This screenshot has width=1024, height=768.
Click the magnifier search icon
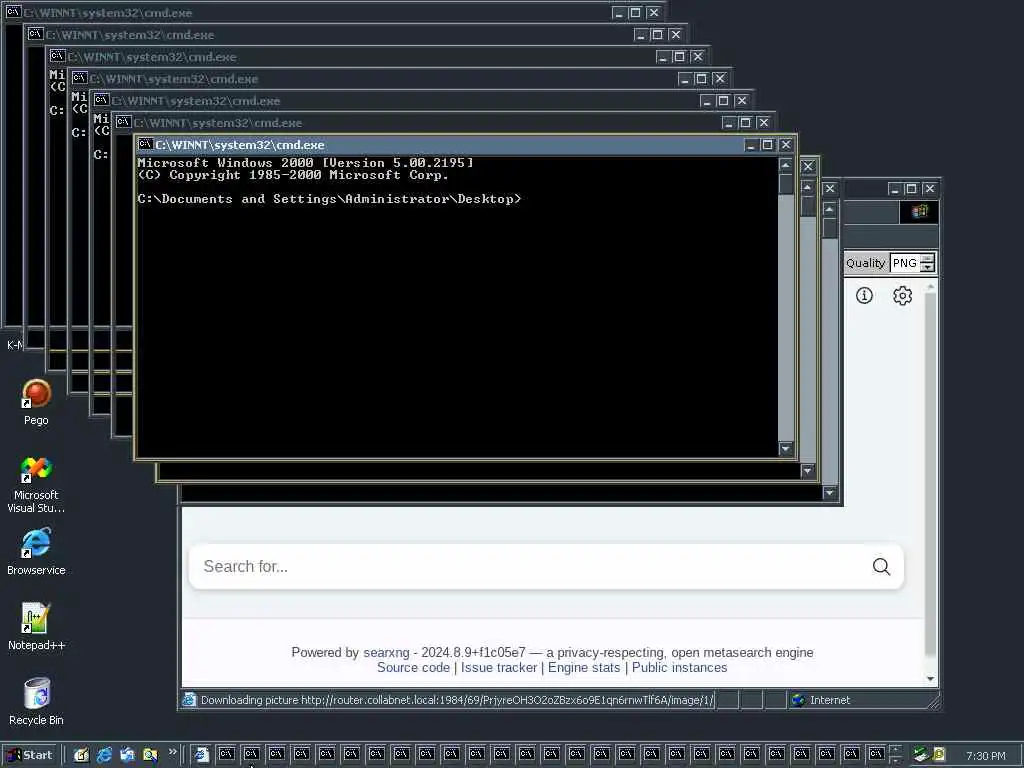[881, 566]
